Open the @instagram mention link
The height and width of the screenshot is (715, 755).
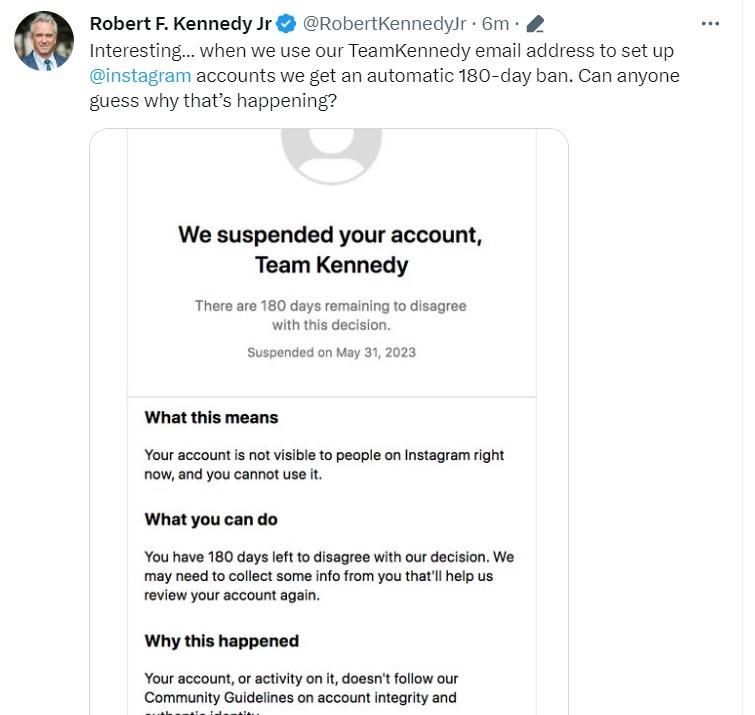pos(140,75)
